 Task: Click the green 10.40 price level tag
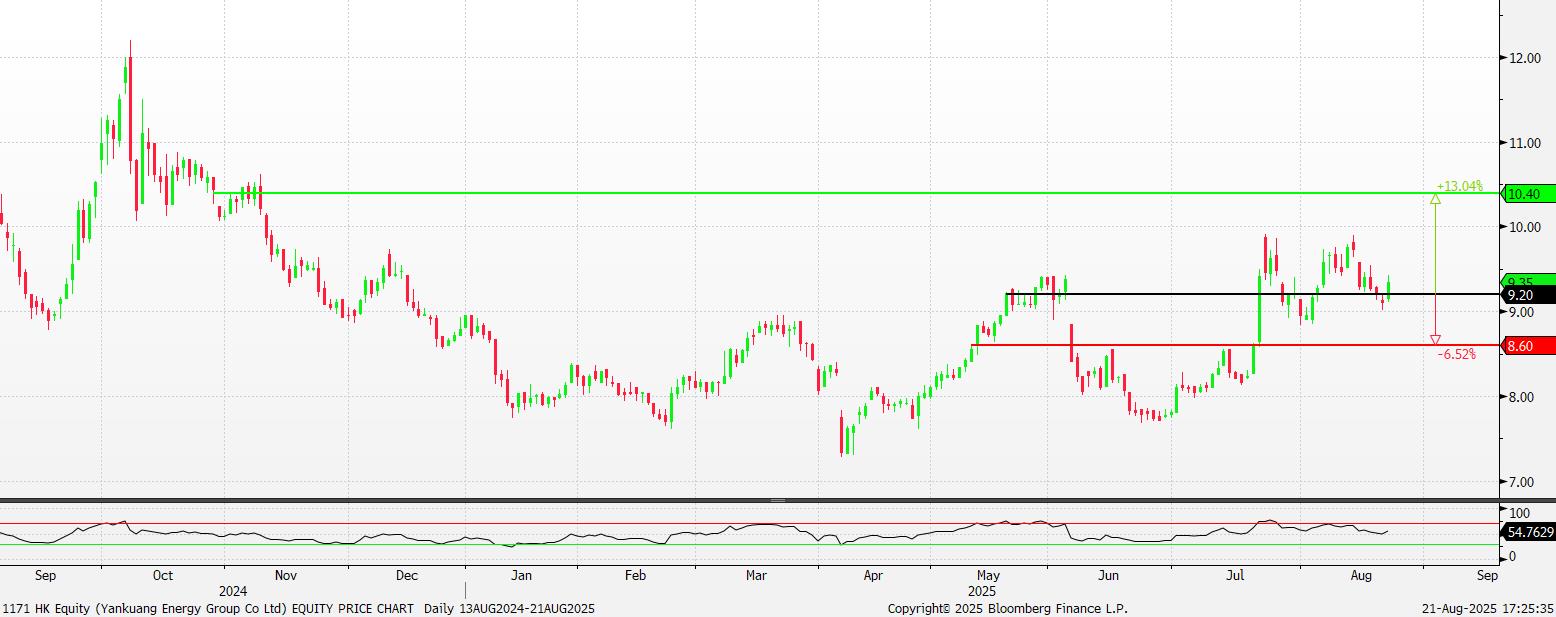pyautogui.click(x=1529, y=194)
